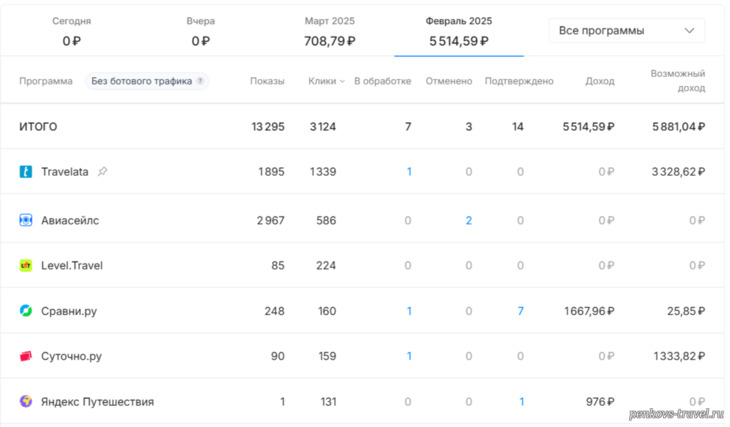Click the Суточно.ру program logo icon
Screen dimensions: 730x427
26,356
